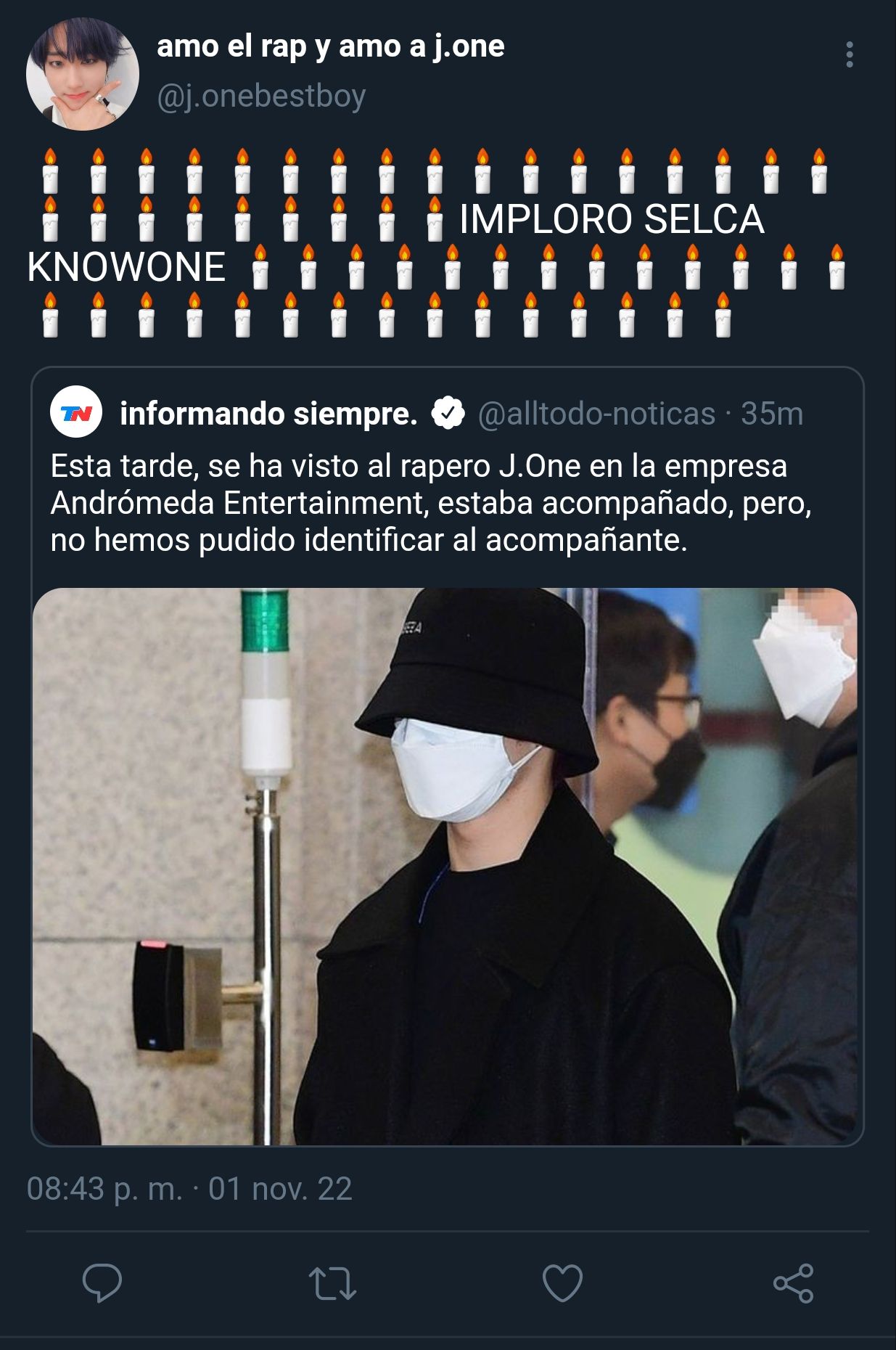Viewport: 896px width, 1350px height.
Task: Tap the first candle emoji row
Action: click(435, 171)
